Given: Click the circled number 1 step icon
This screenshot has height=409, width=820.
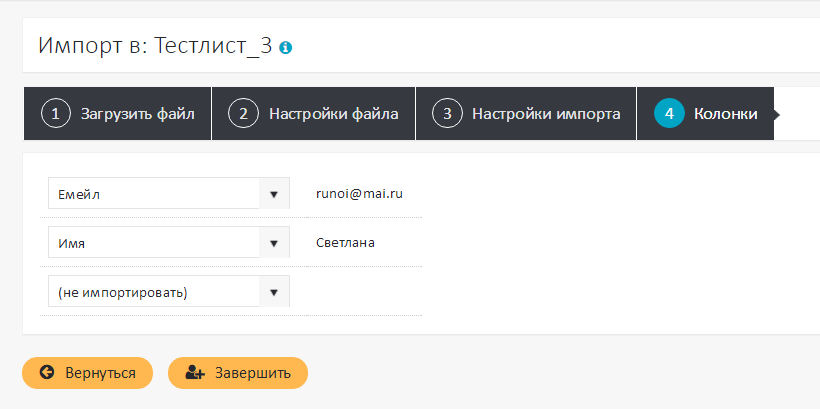Looking at the screenshot, I should [55, 113].
